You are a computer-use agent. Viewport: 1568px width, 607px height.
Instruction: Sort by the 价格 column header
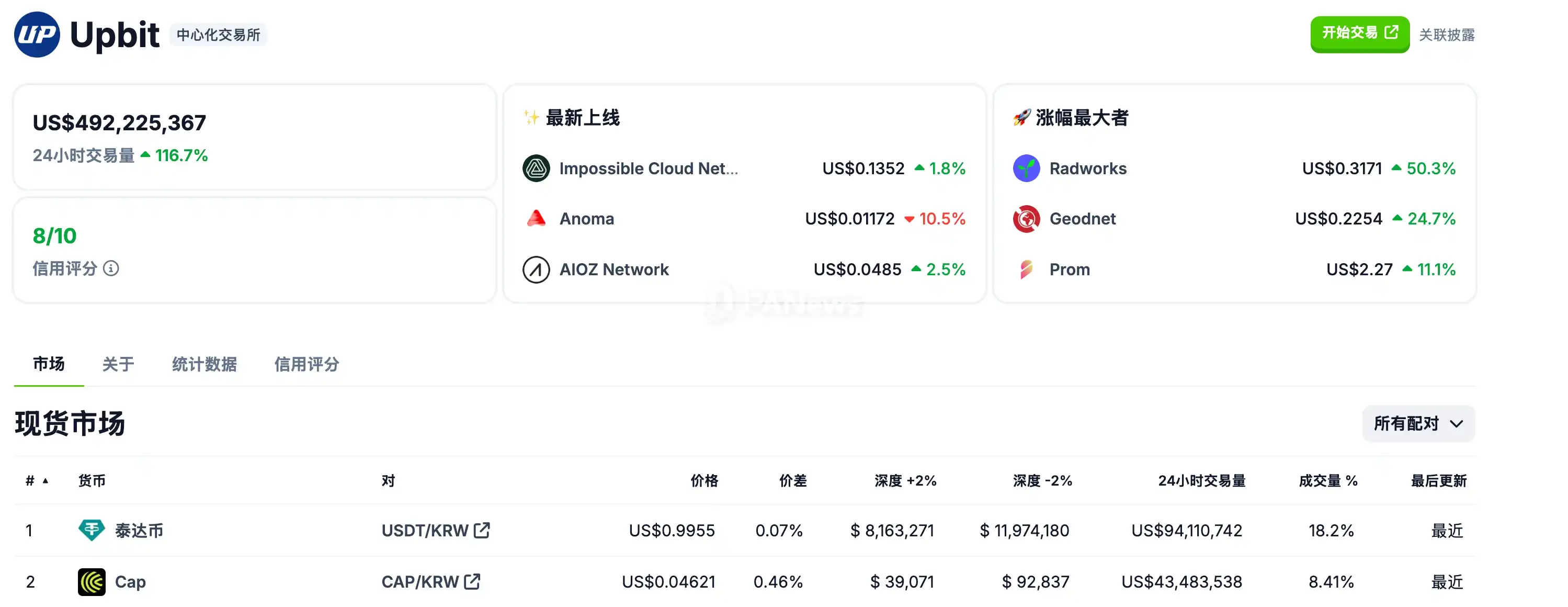[705, 481]
